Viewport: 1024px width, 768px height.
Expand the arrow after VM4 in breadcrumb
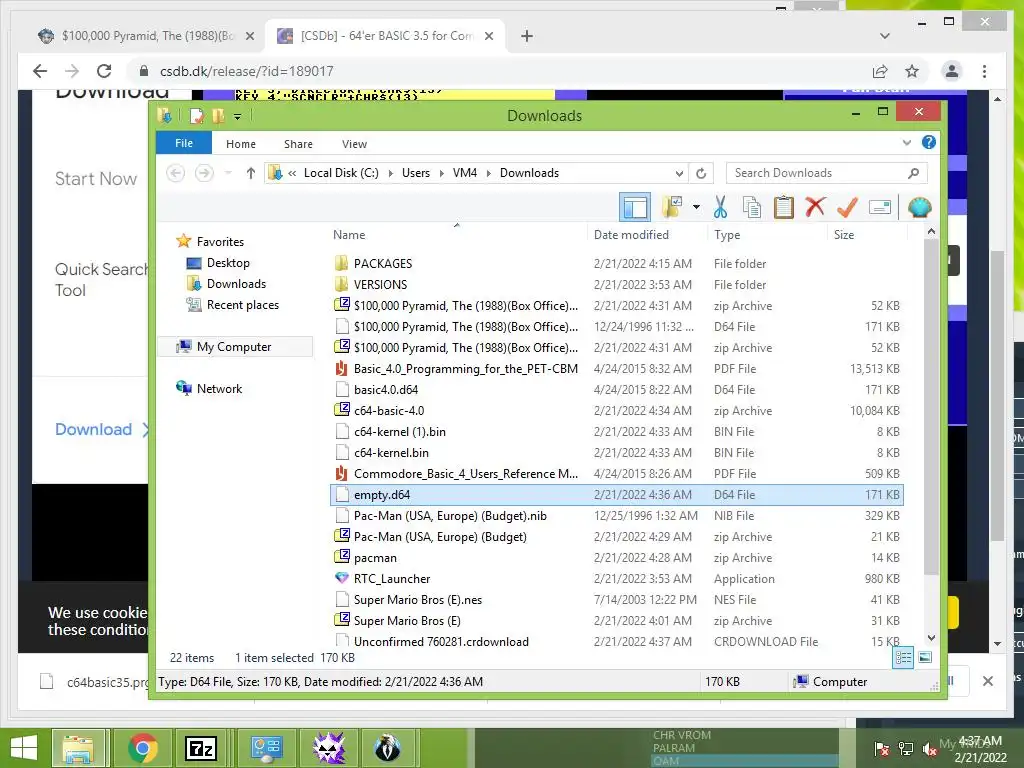pyautogui.click(x=488, y=173)
